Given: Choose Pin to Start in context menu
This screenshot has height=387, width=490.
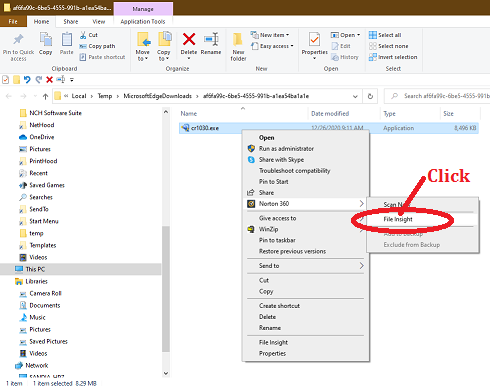Looking at the screenshot, I should (x=273, y=182).
